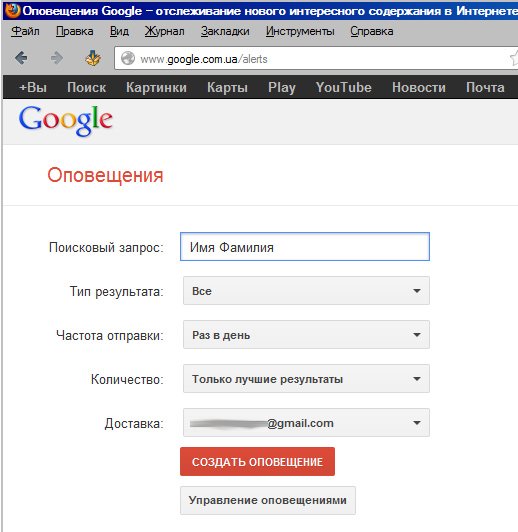Open the Закладки menu
Viewport: 518px width, 532px height.
pos(225,31)
